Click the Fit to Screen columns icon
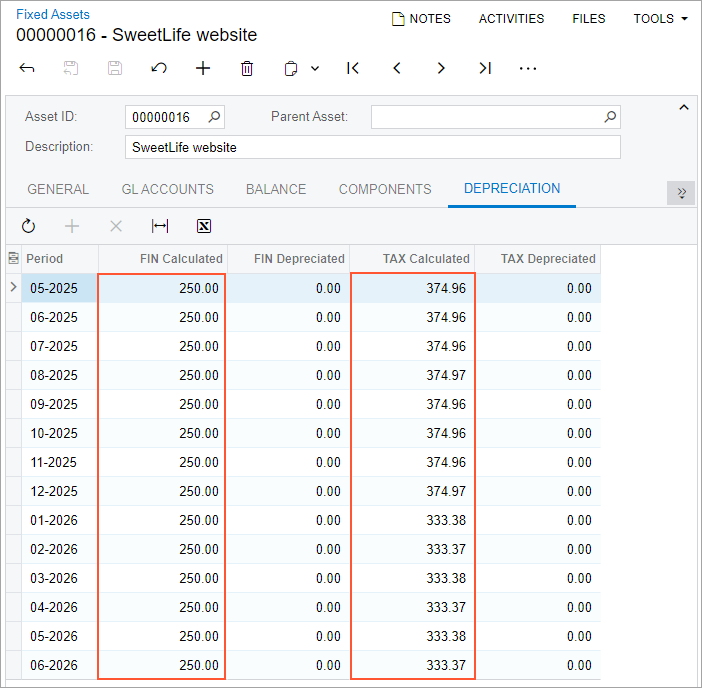Screen dimensions: 702x688 [x=160, y=226]
